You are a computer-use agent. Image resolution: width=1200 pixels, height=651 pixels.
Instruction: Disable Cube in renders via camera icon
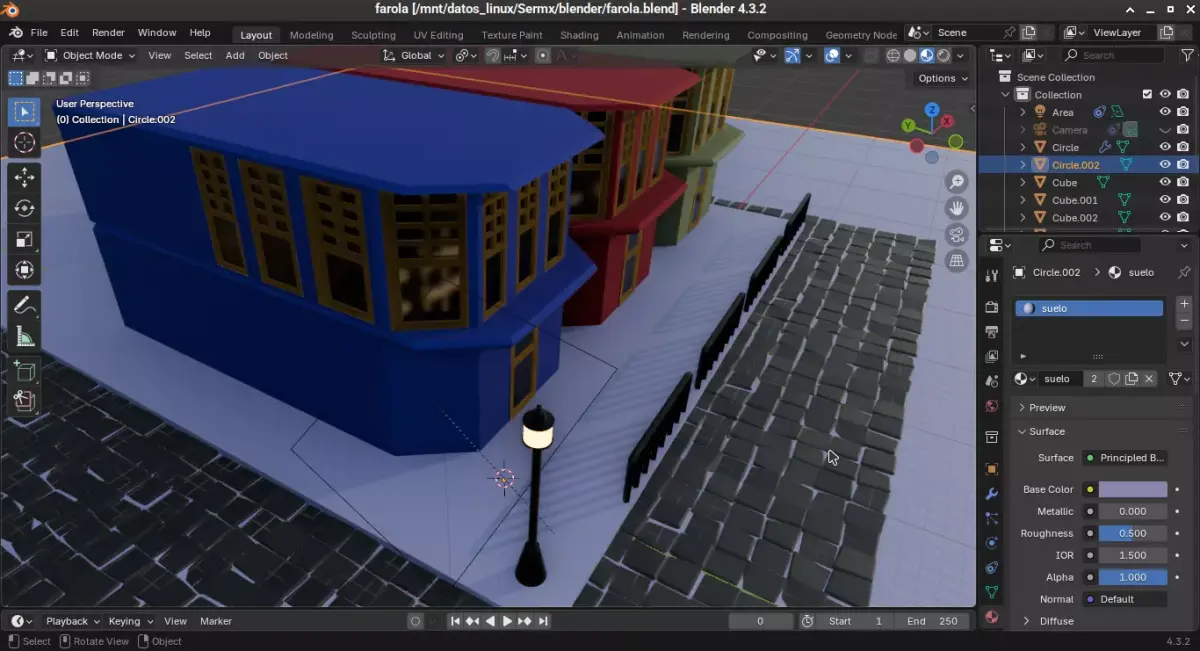click(x=1182, y=182)
